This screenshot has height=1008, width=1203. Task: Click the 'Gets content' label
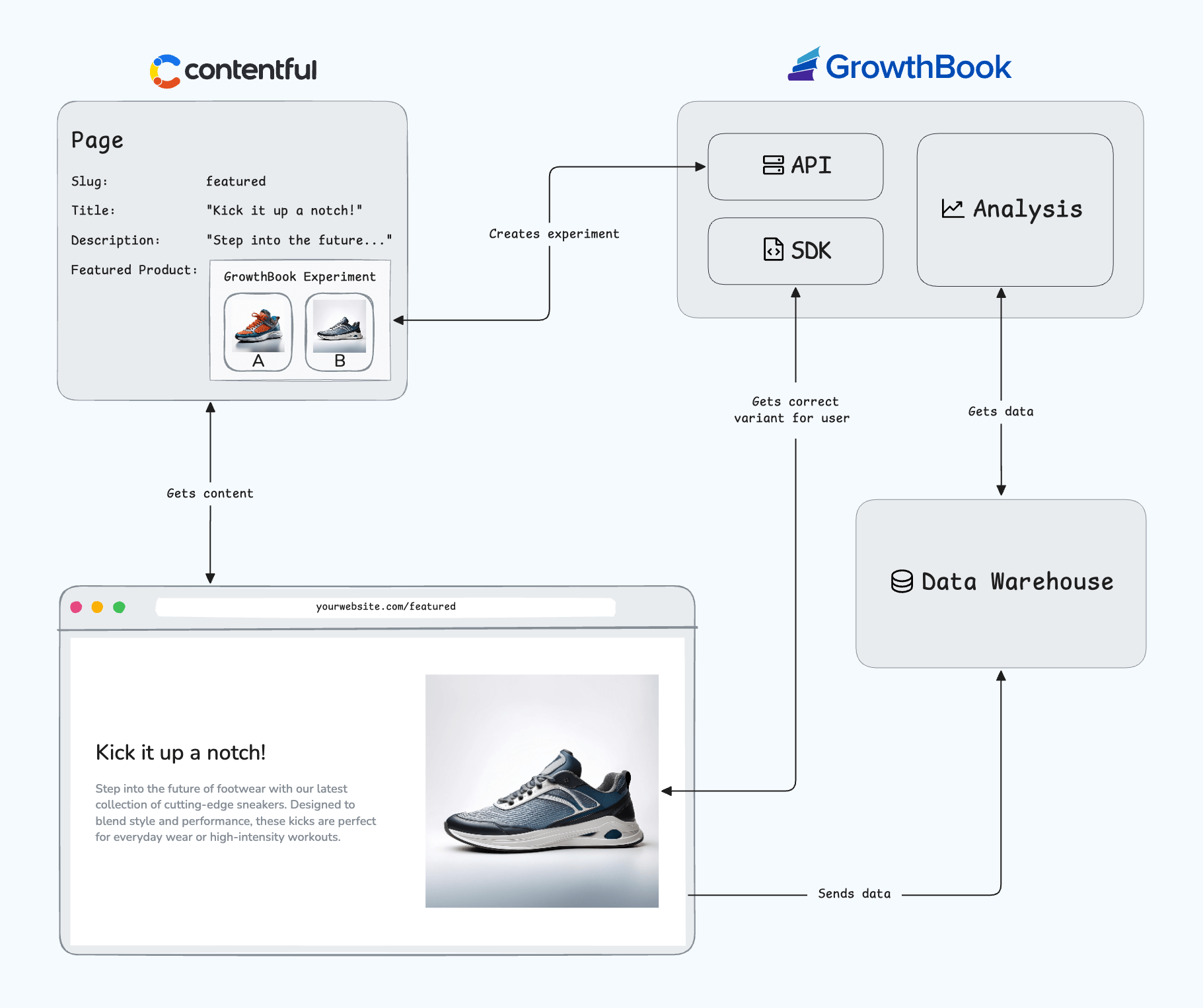(x=210, y=493)
